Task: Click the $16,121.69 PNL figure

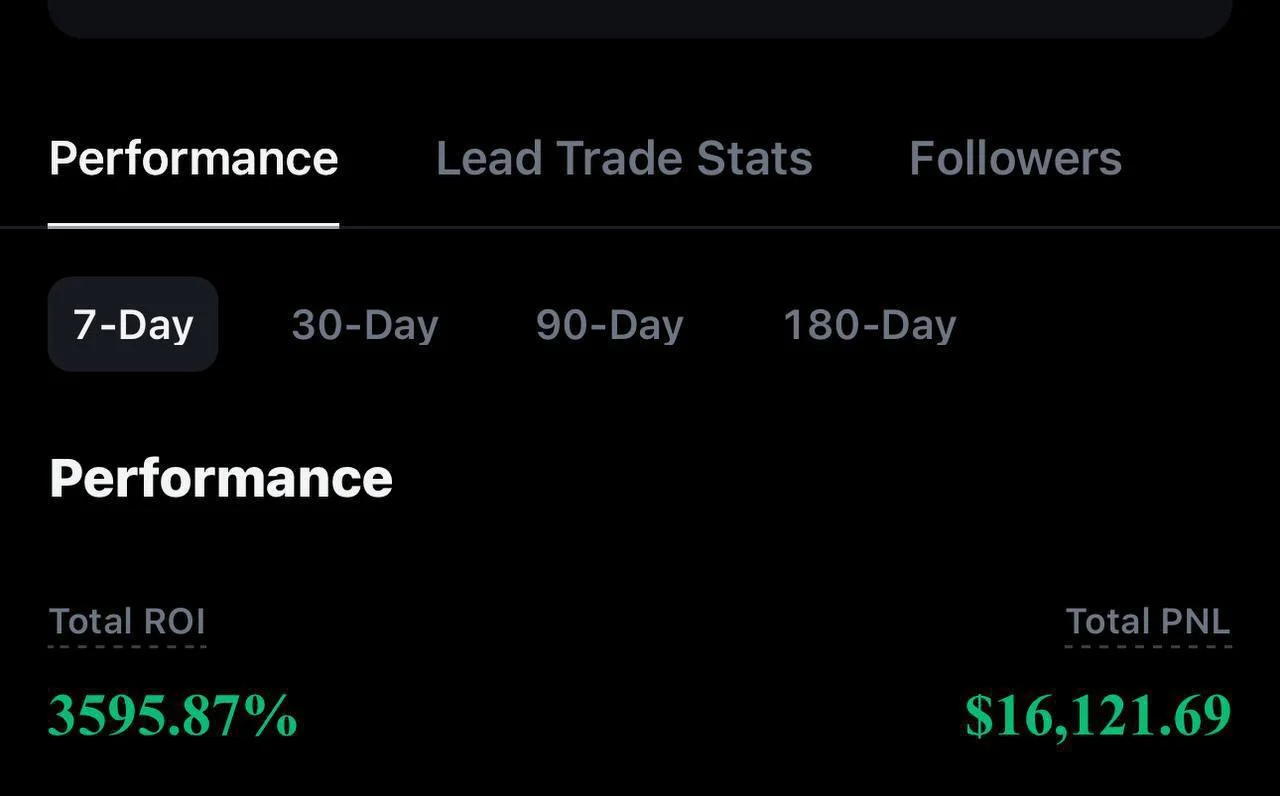Action: (x=1097, y=716)
